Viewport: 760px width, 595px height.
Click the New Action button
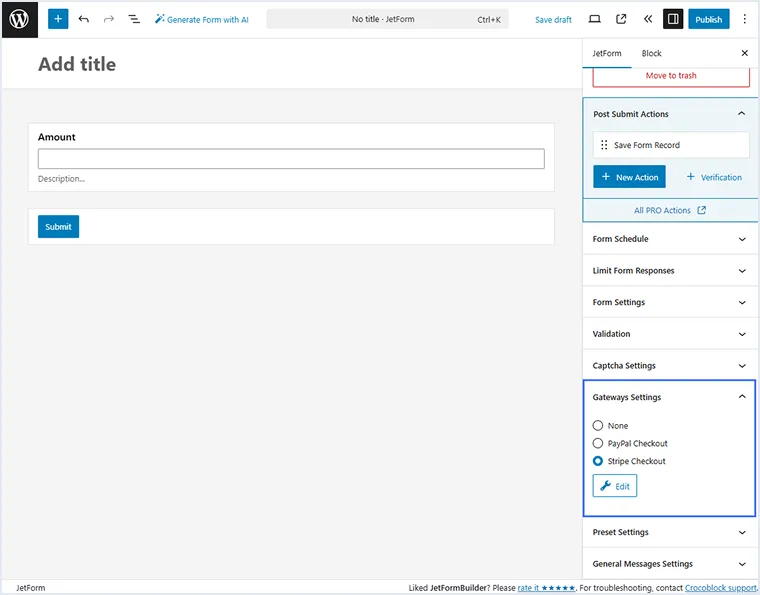tap(629, 177)
